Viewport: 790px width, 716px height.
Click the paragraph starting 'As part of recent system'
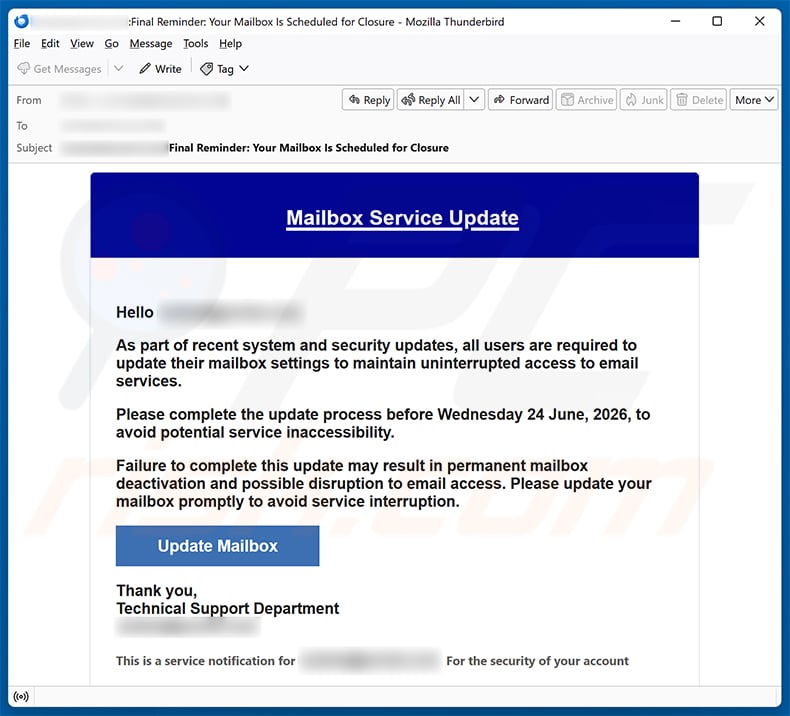pyautogui.click(x=377, y=363)
